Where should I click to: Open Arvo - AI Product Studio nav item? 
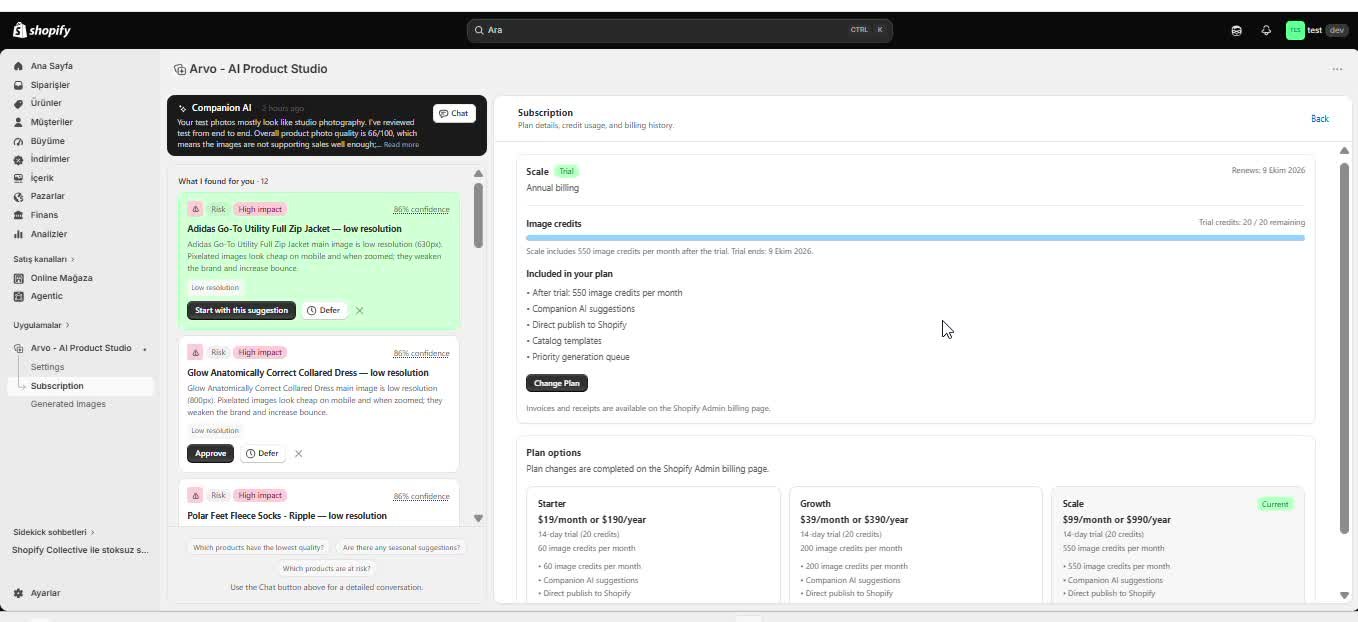point(81,348)
